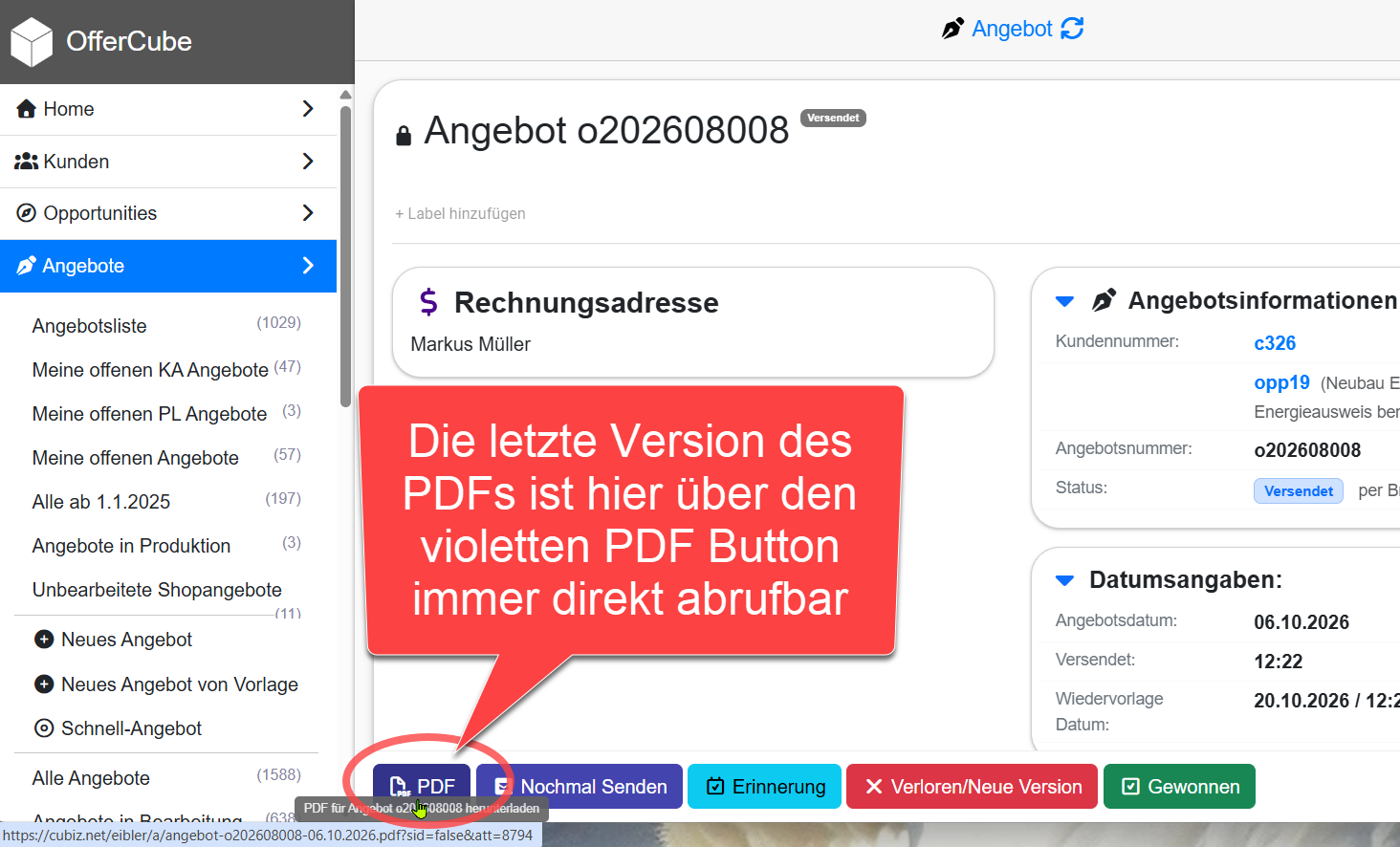Screen dimensions: 1400x847
Task: Click + Label hinzufügen
Action: tap(460, 213)
